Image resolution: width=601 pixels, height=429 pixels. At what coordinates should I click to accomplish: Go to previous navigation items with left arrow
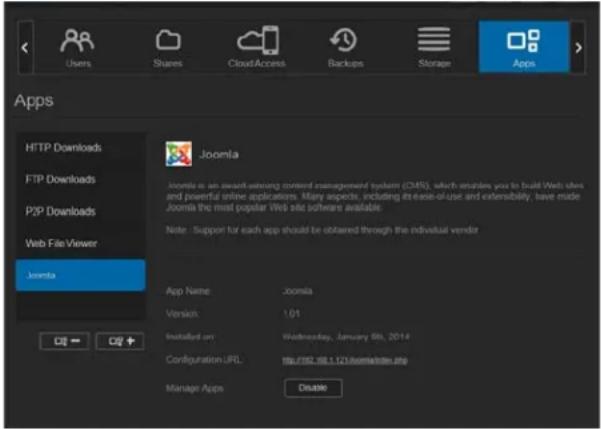click(x=25, y=48)
